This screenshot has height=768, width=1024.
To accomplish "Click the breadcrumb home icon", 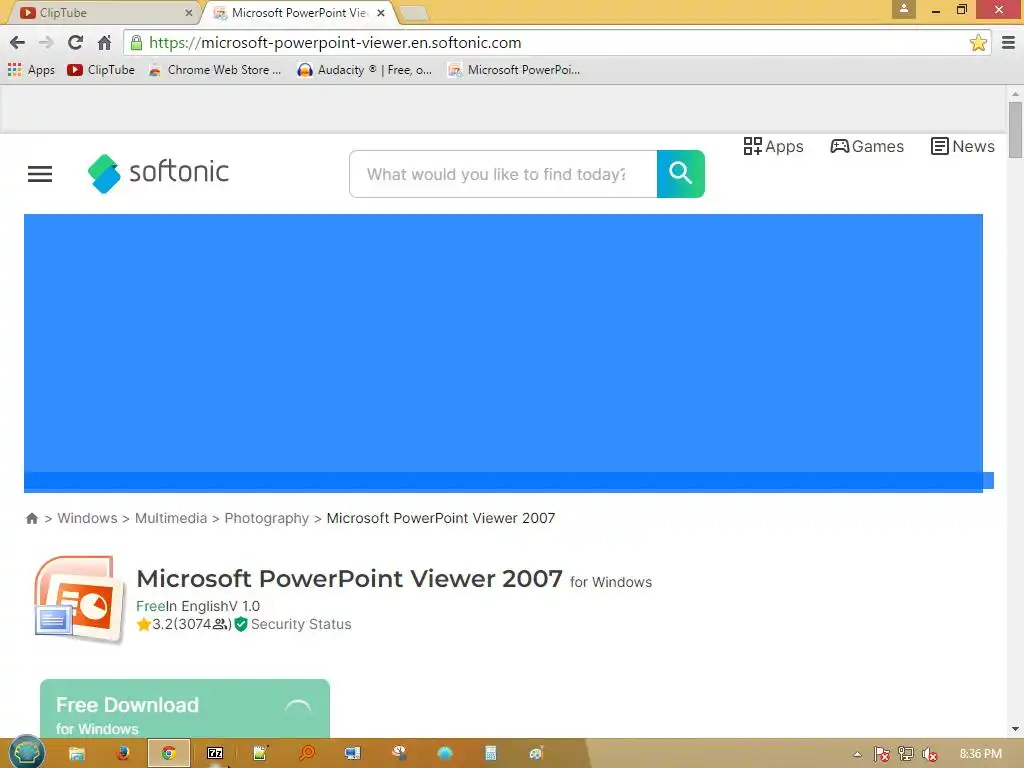I will pos(31,519).
